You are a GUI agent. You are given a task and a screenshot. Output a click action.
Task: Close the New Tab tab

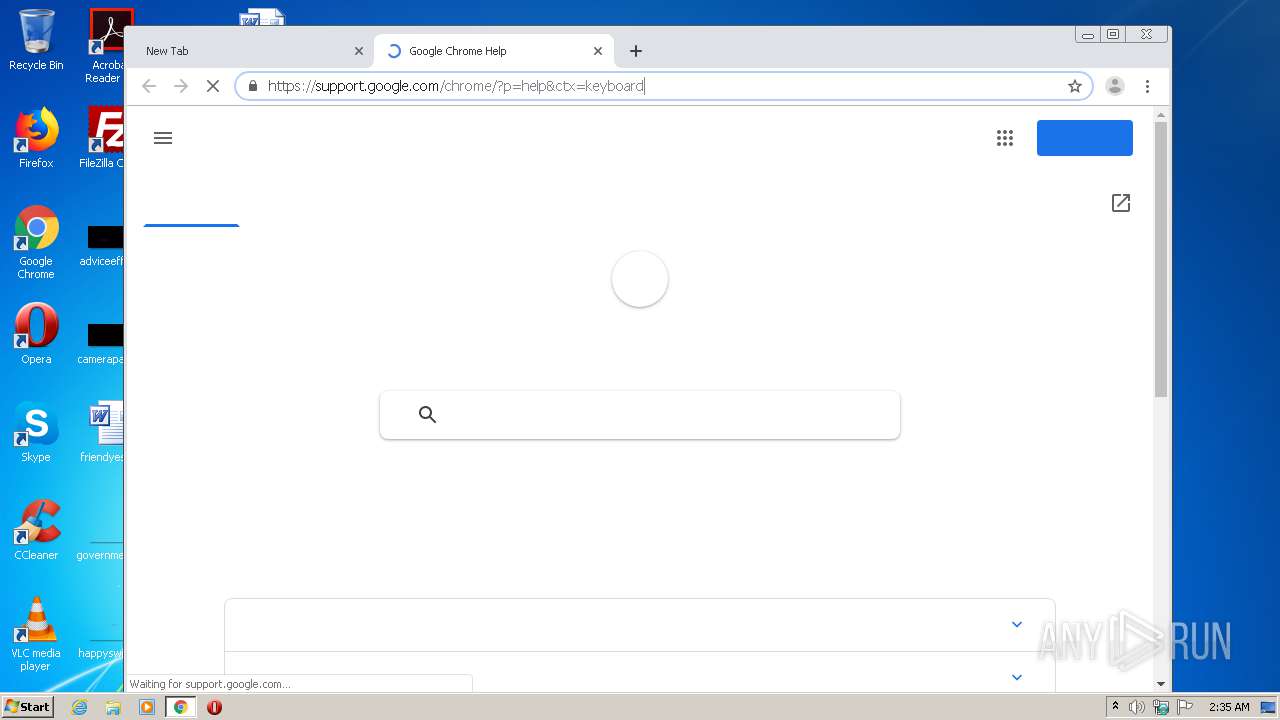(359, 51)
